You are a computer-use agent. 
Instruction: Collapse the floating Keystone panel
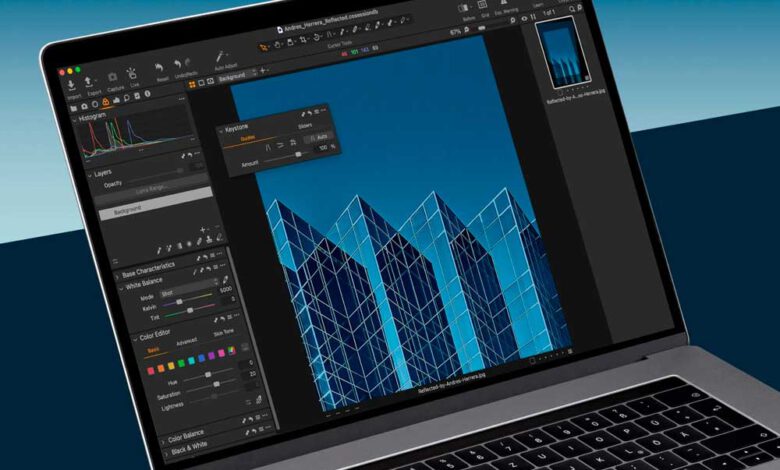pyautogui.click(x=221, y=131)
